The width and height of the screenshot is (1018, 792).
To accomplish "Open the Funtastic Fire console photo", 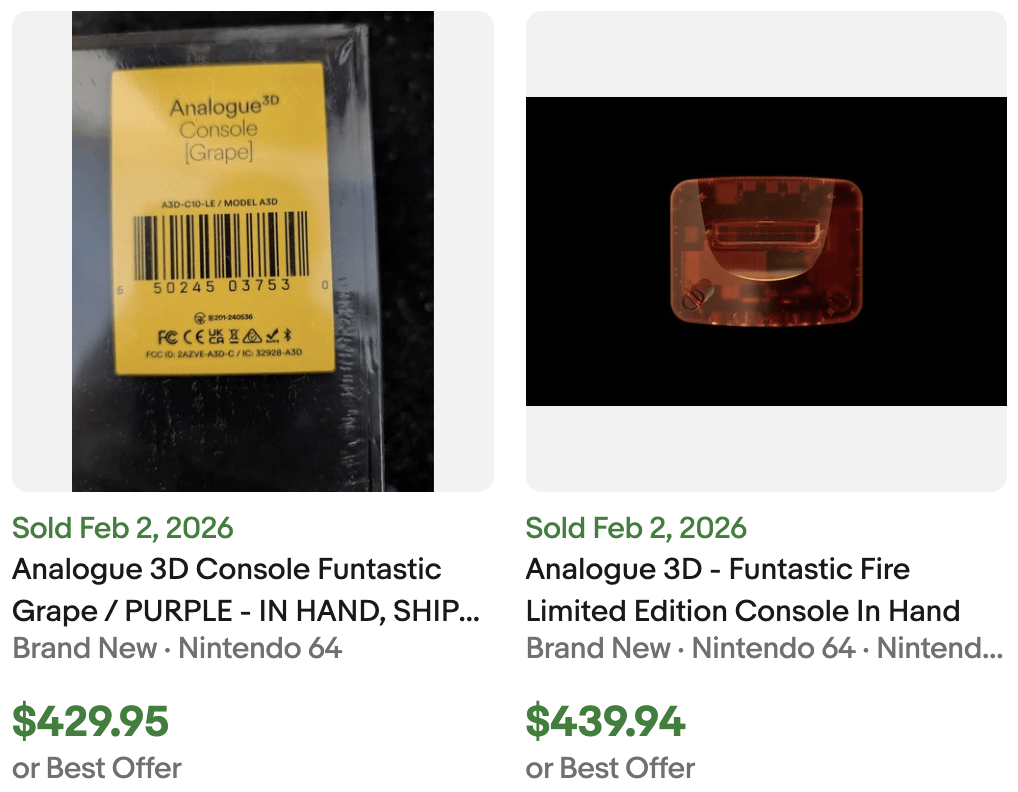I will [766, 251].
